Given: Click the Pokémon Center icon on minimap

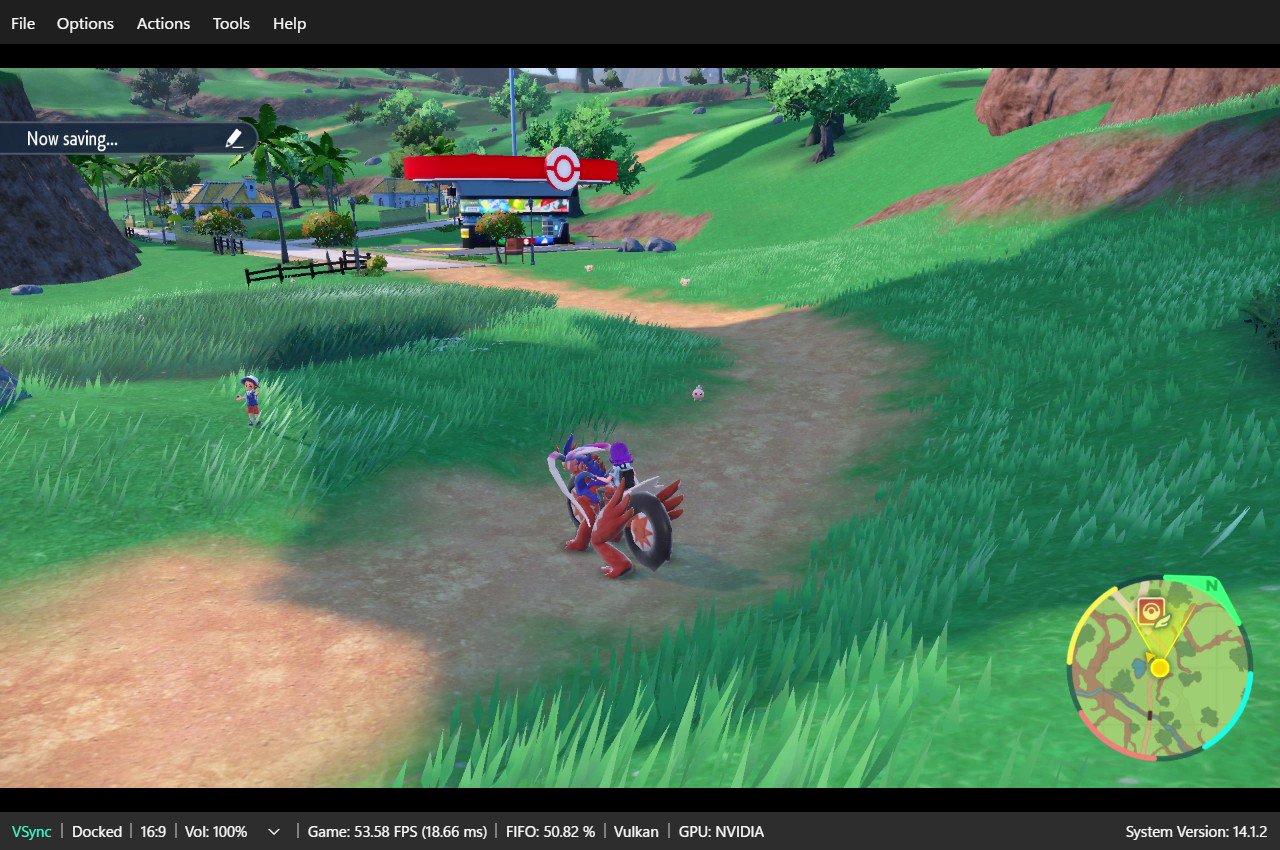Looking at the screenshot, I should point(1151,610).
